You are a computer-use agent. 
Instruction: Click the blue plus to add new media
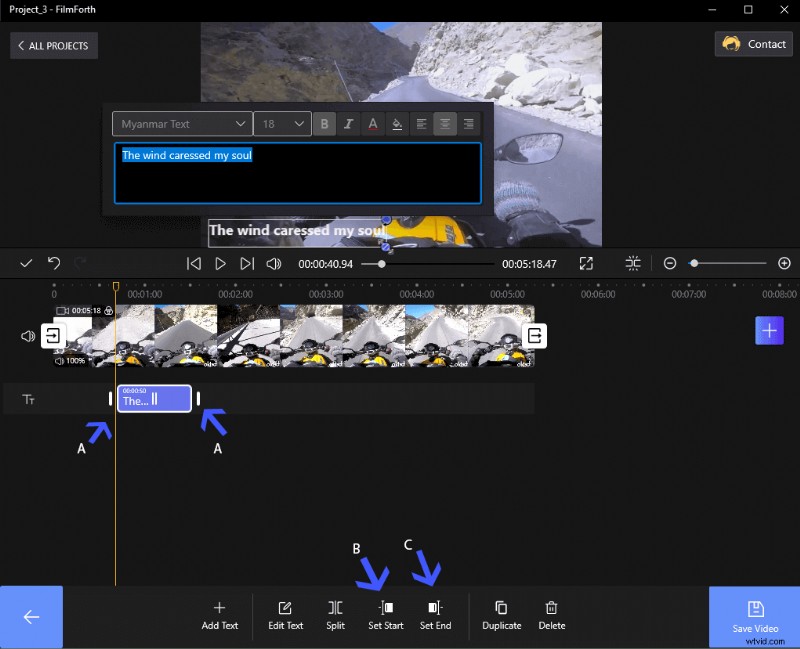[769, 330]
